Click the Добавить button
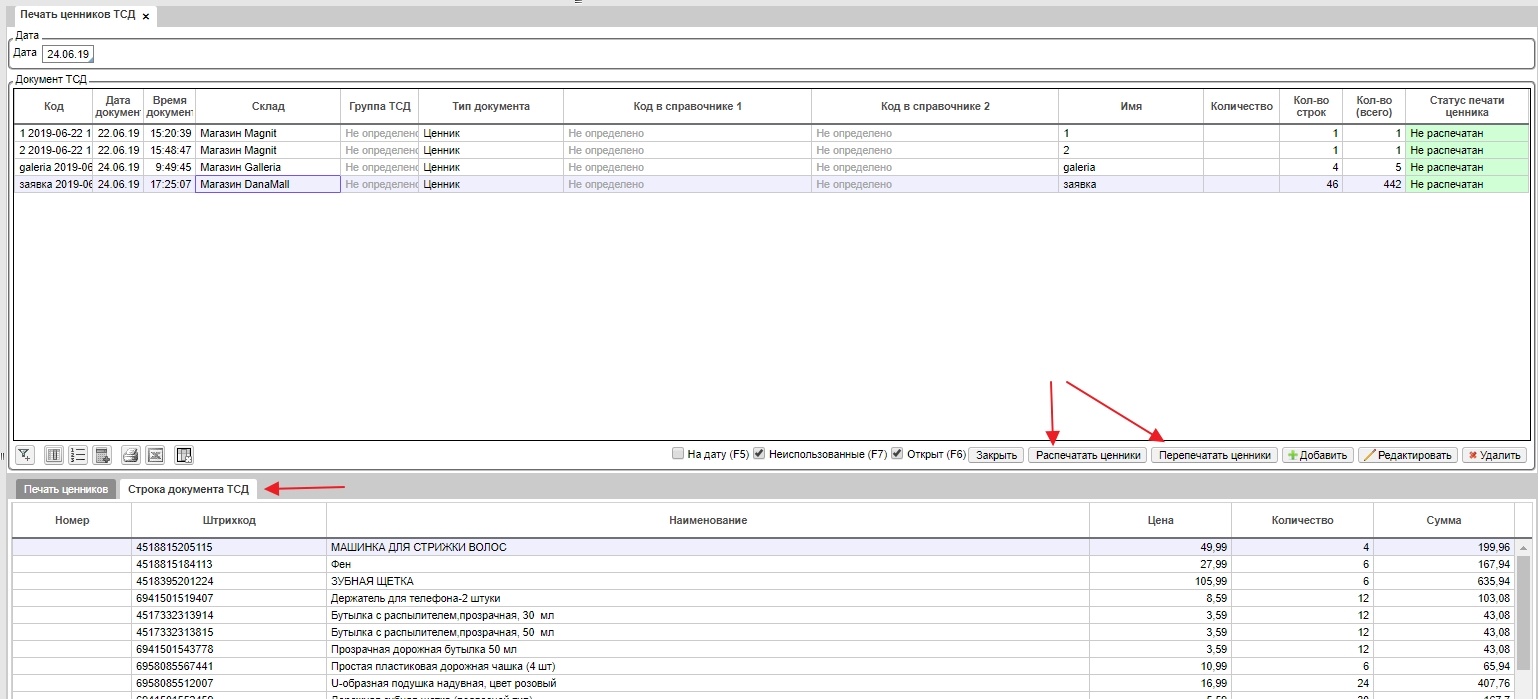The image size is (1538, 699). pyautogui.click(x=1318, y=455)
